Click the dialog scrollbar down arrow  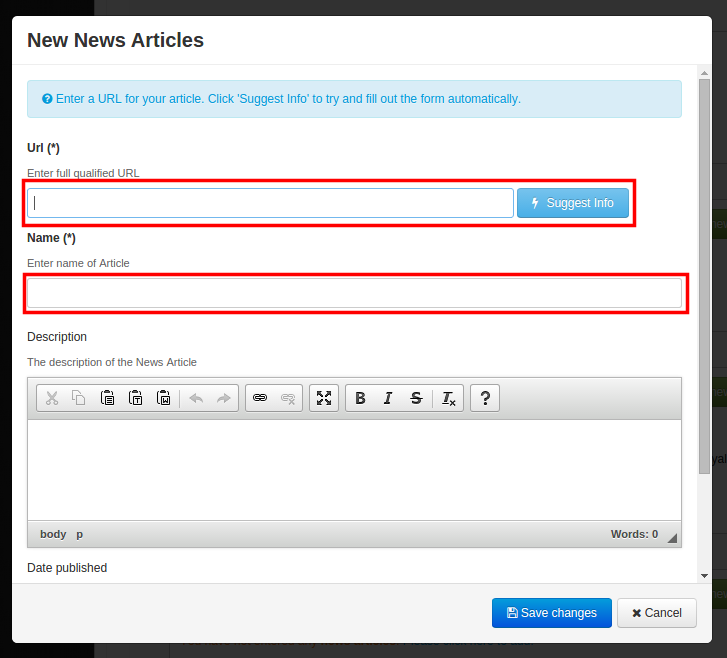click(x=704, y=576)
